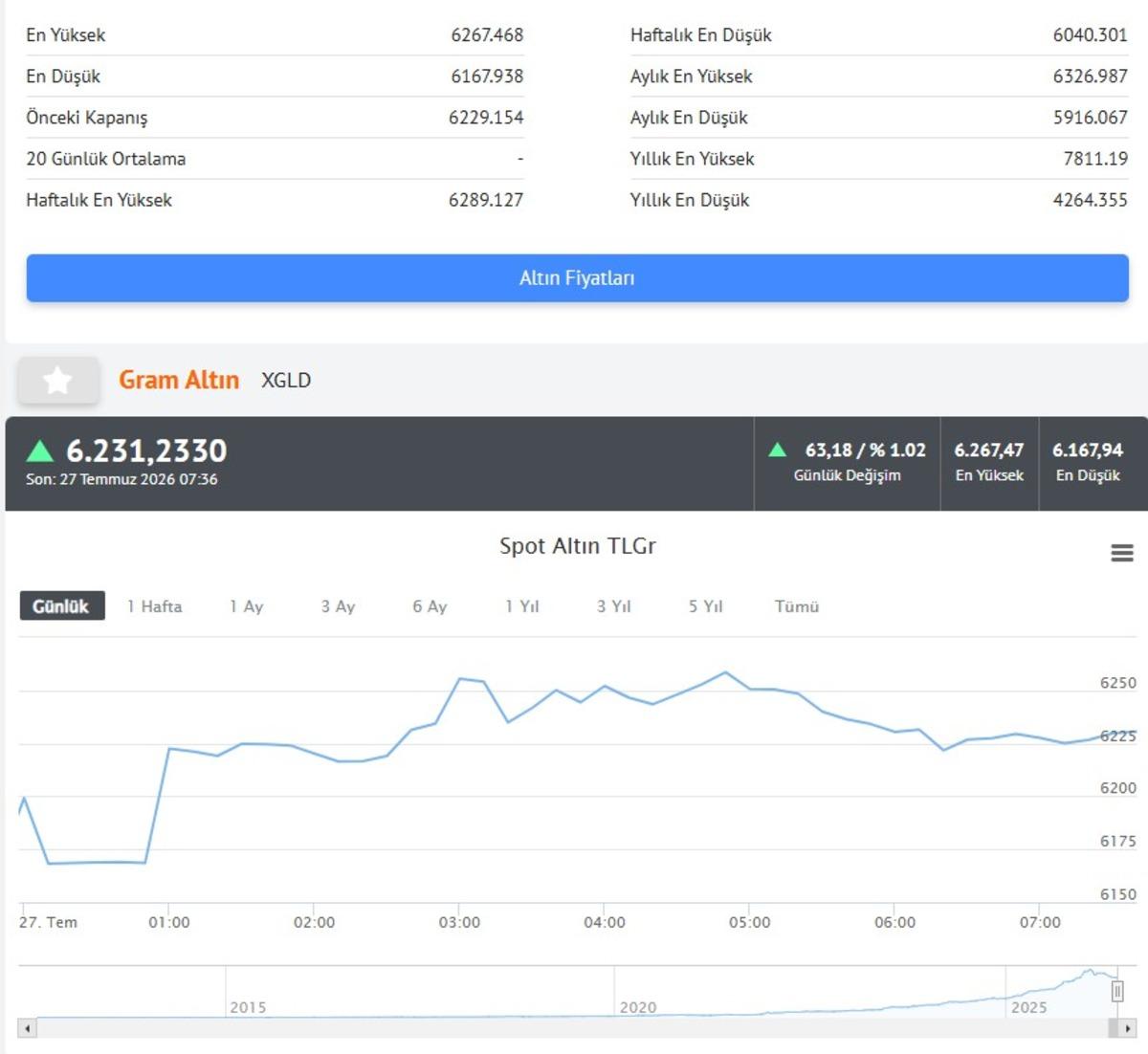Viewport: 1148px width, 1054px height.
Task: Choose the 5 Yıl chart period
Action: tap(705, 606)
